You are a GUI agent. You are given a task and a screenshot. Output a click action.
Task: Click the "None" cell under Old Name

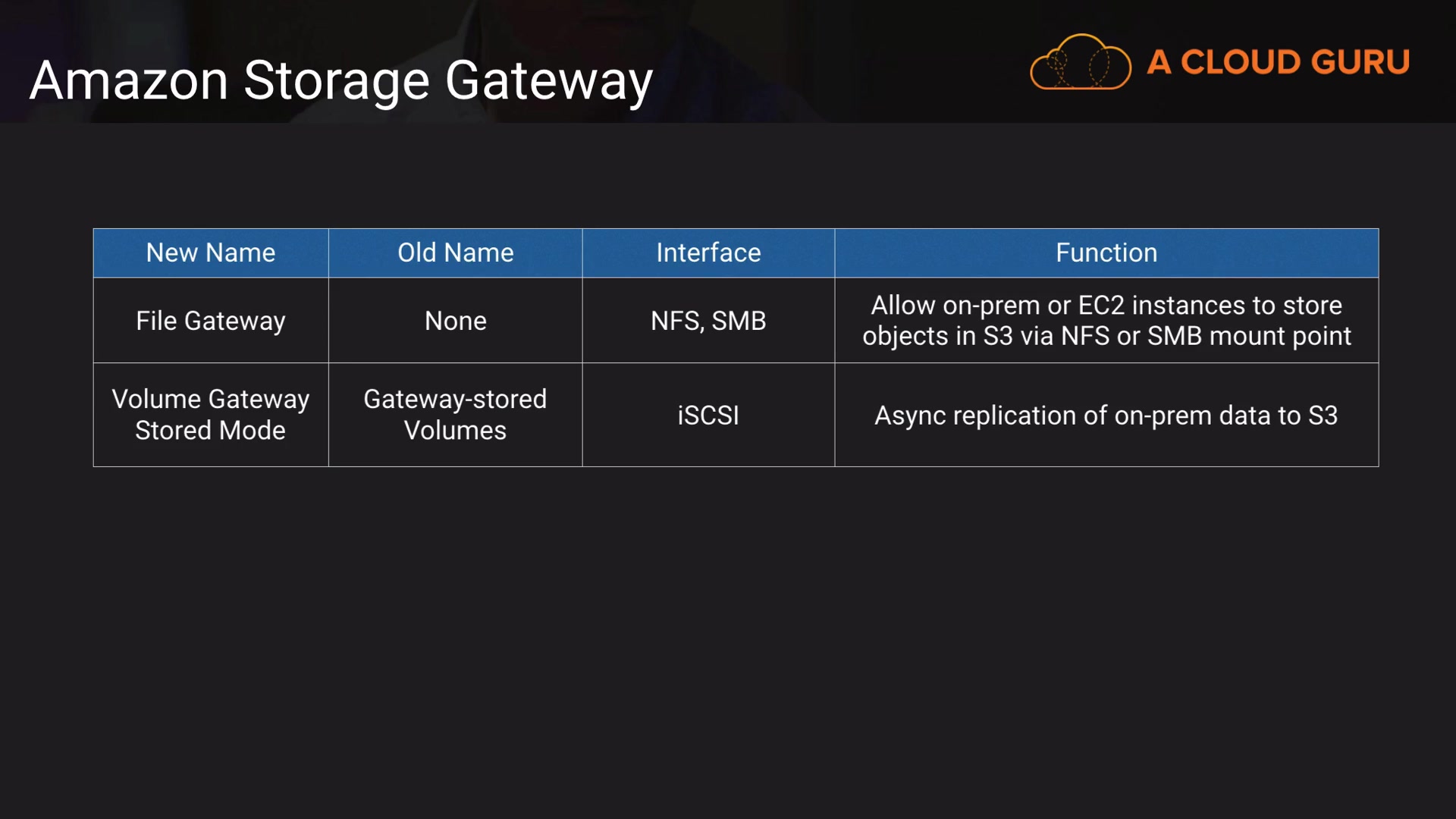coord(455,321)
